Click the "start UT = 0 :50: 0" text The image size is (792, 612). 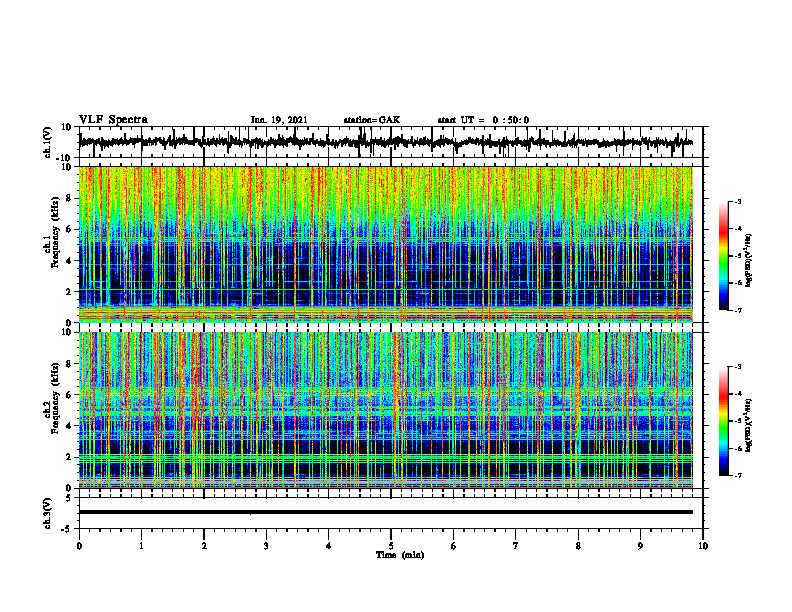(483, 120)
